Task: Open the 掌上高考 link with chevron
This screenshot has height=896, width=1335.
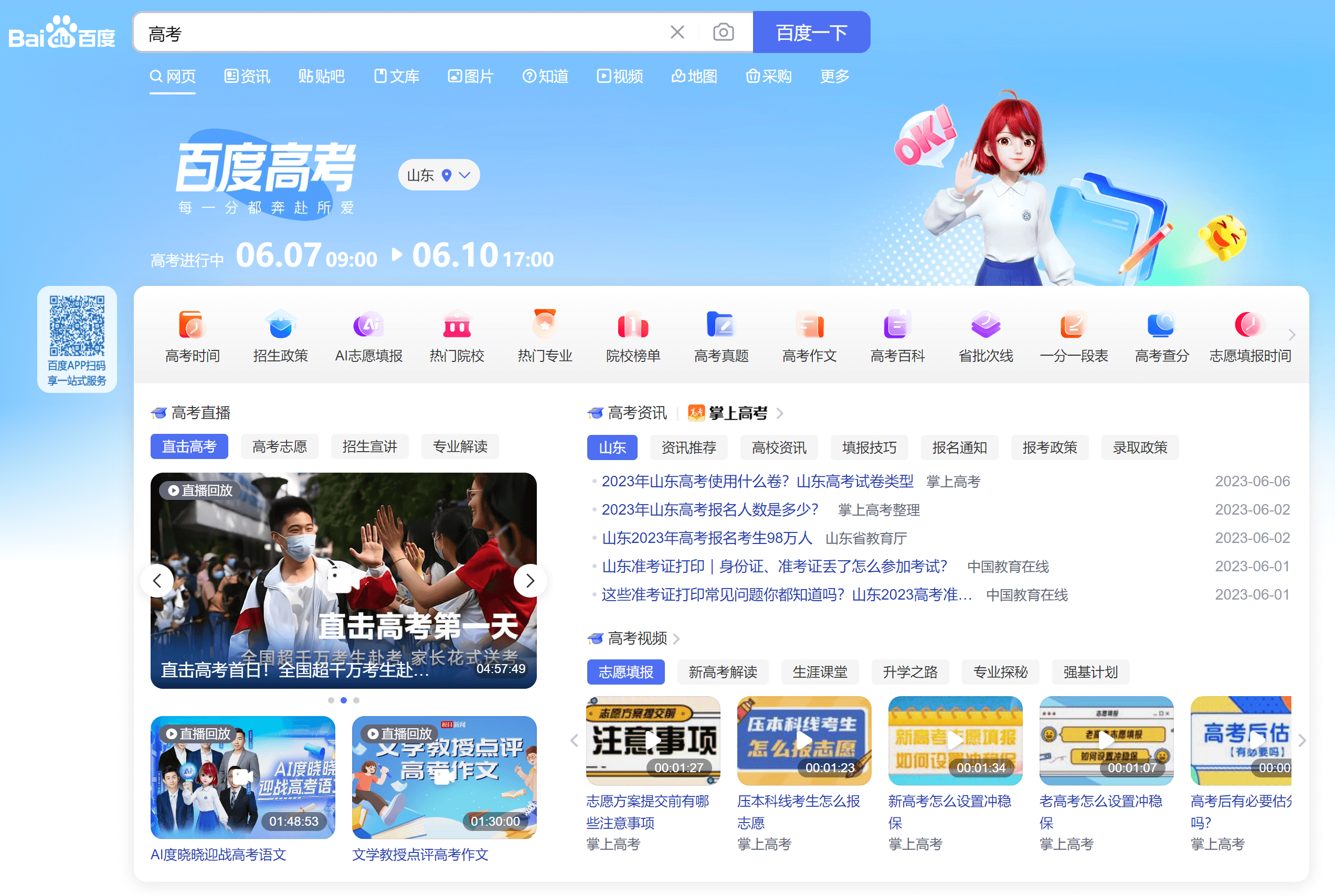Action: tap(736, 412)
